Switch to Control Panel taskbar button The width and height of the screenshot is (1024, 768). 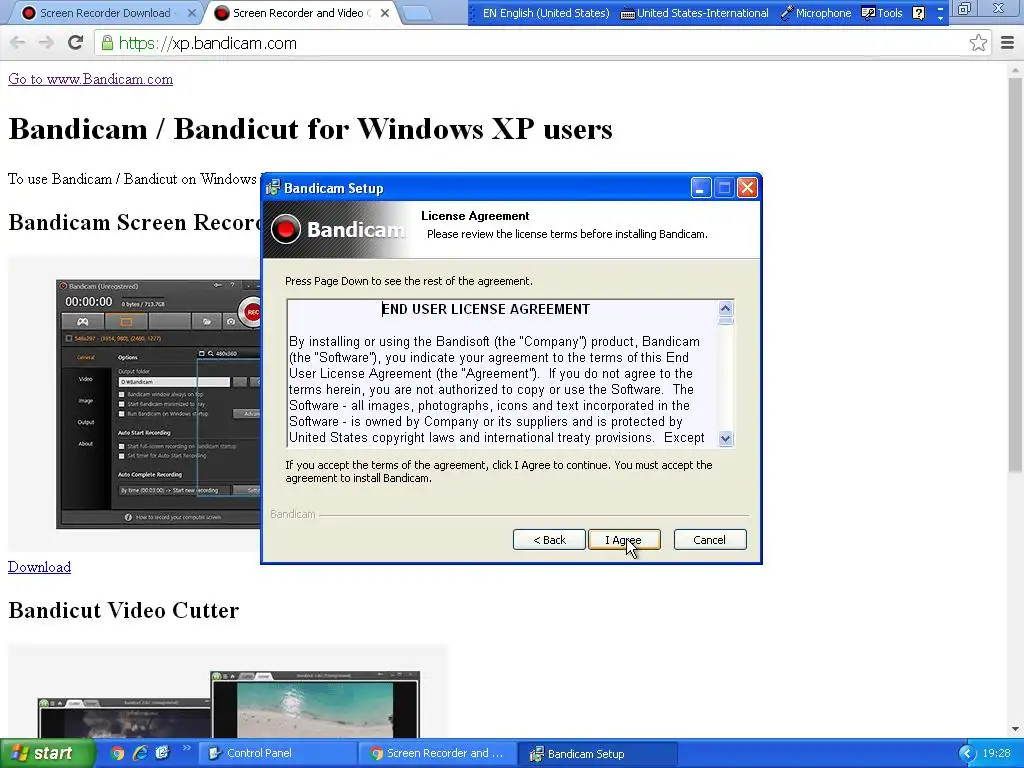click(277, 753)
